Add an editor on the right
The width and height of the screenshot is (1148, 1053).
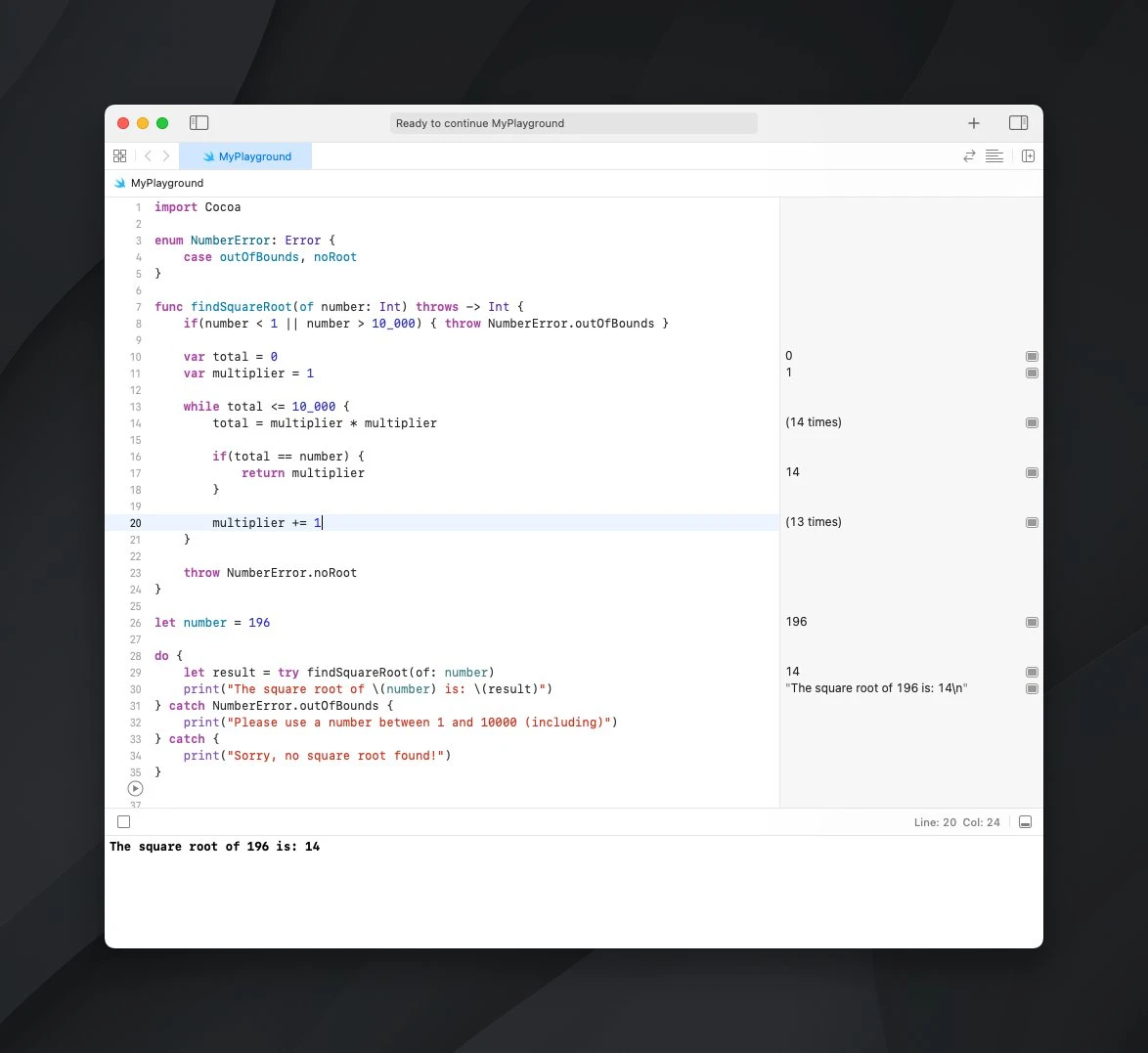(x=1028, y=156)
